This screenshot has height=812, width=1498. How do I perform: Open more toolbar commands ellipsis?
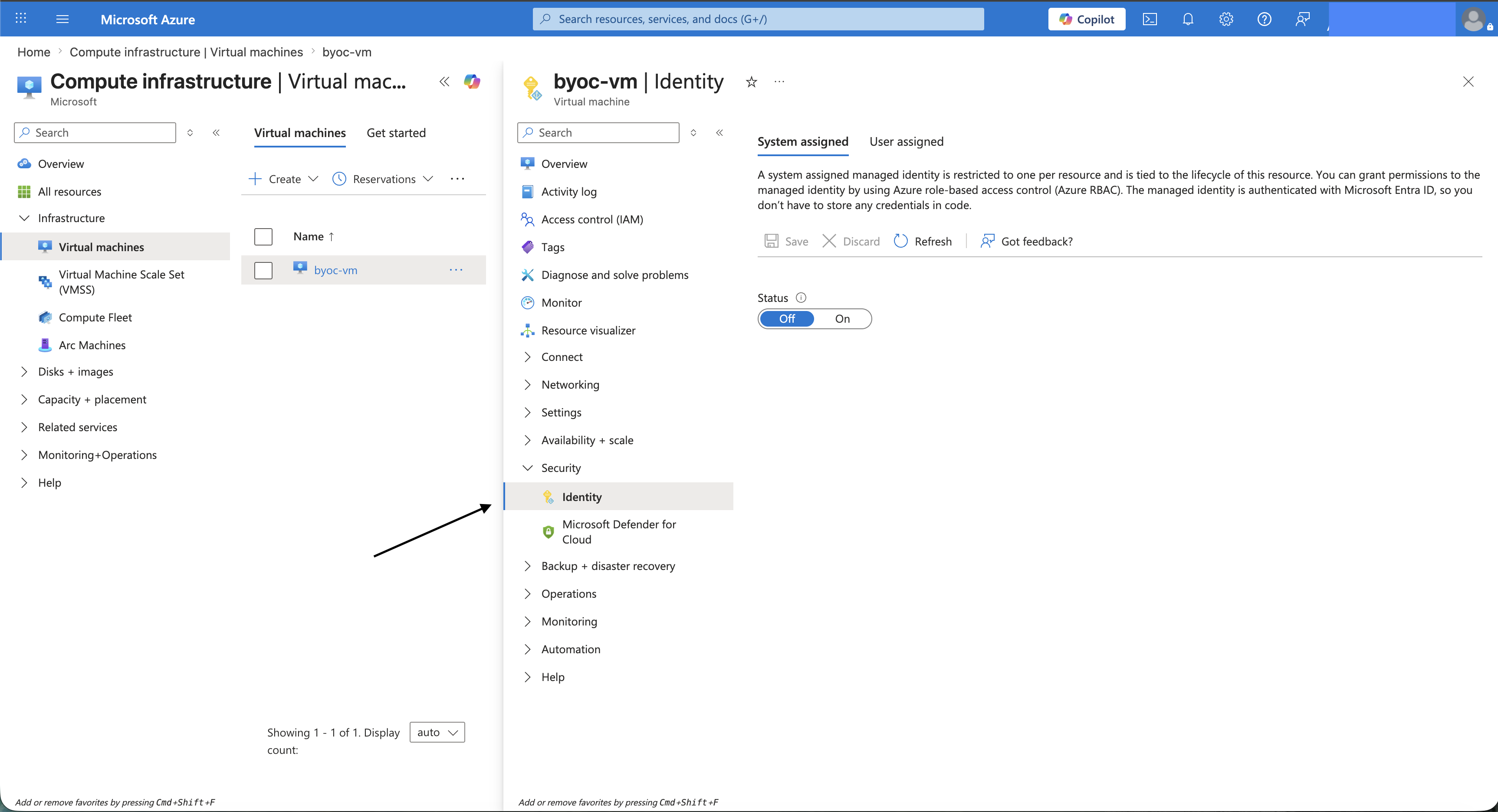coord(457,179)
